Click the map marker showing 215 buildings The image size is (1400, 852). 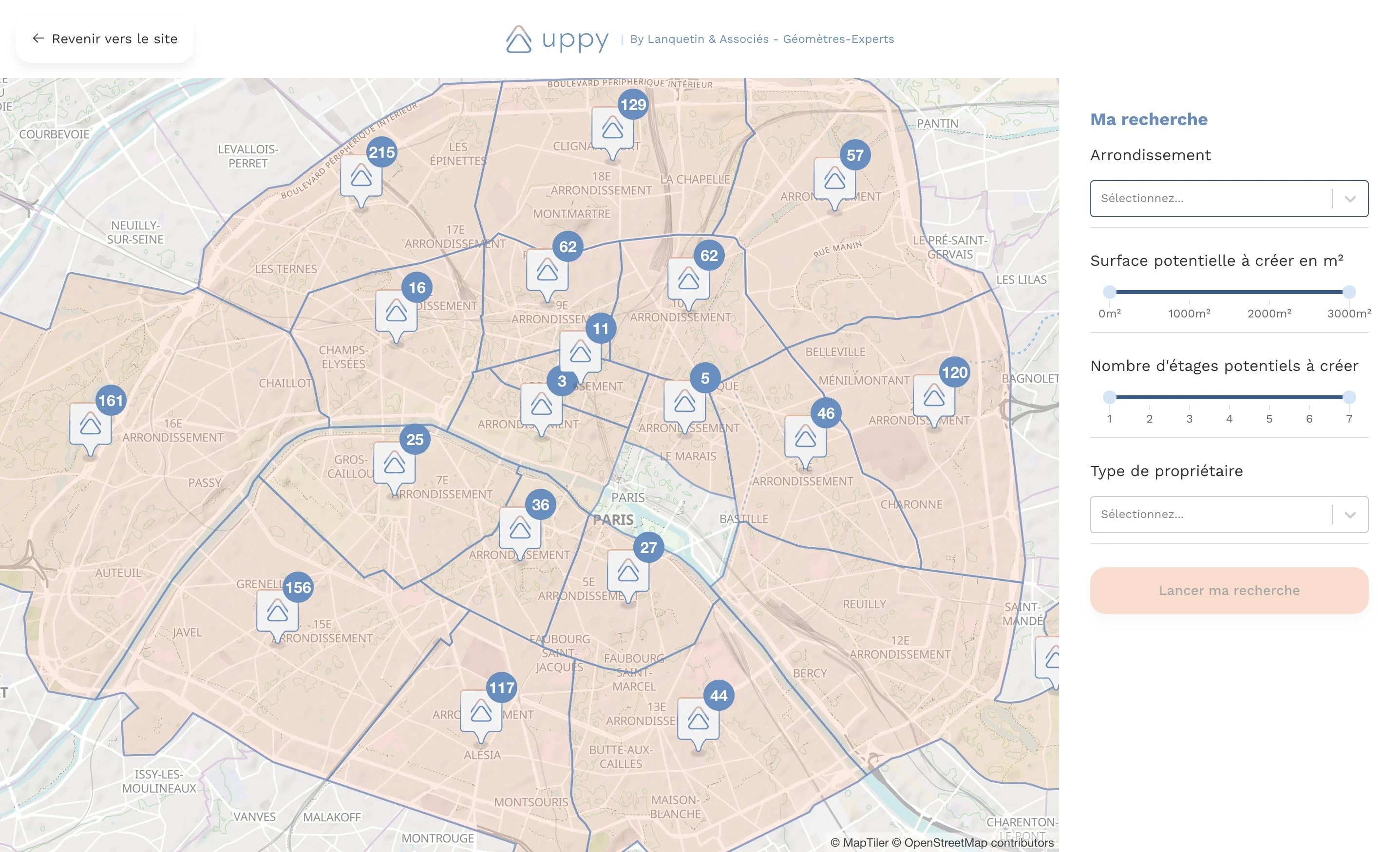(361, 177)
